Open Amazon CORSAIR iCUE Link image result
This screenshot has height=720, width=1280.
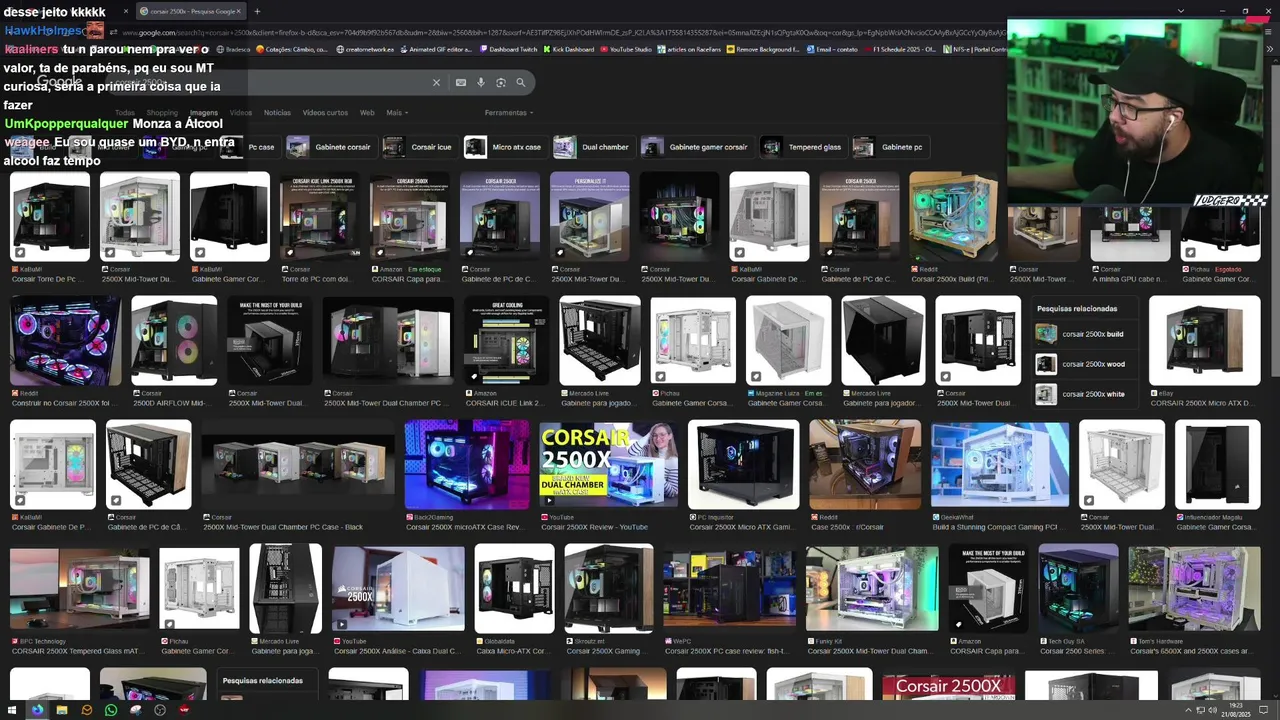click(x=506, y=341)
